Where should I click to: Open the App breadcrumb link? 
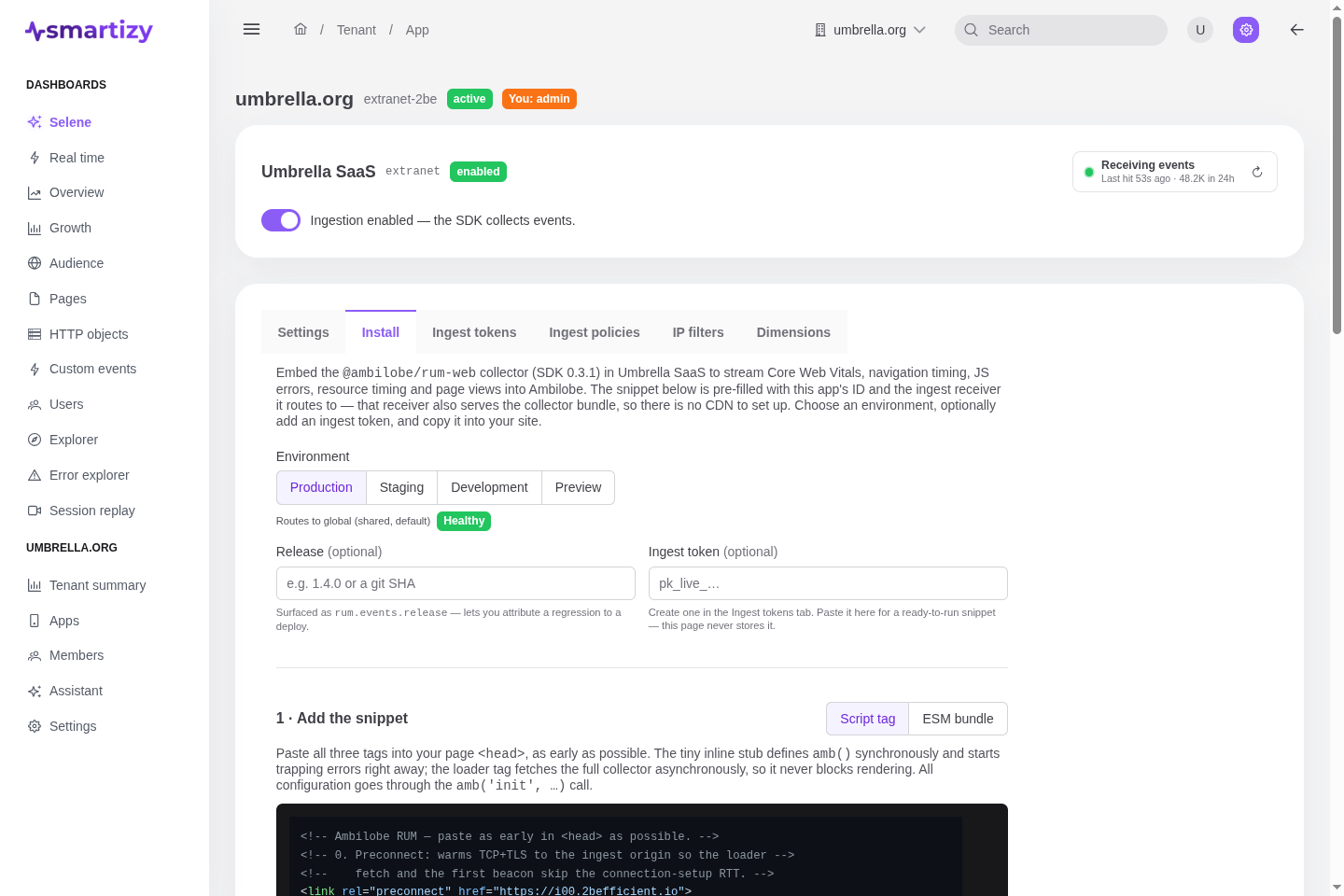(417, 30)
